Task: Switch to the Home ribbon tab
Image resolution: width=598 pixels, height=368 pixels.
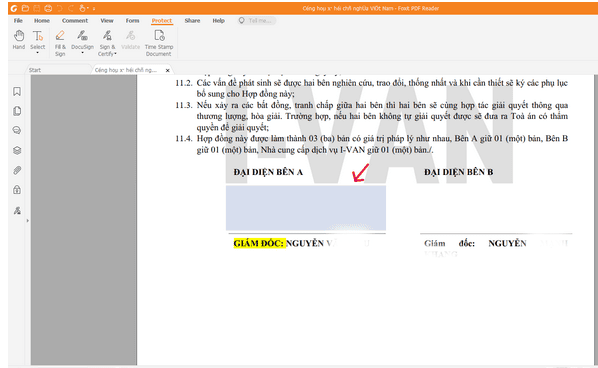Action: coord(42,21)
